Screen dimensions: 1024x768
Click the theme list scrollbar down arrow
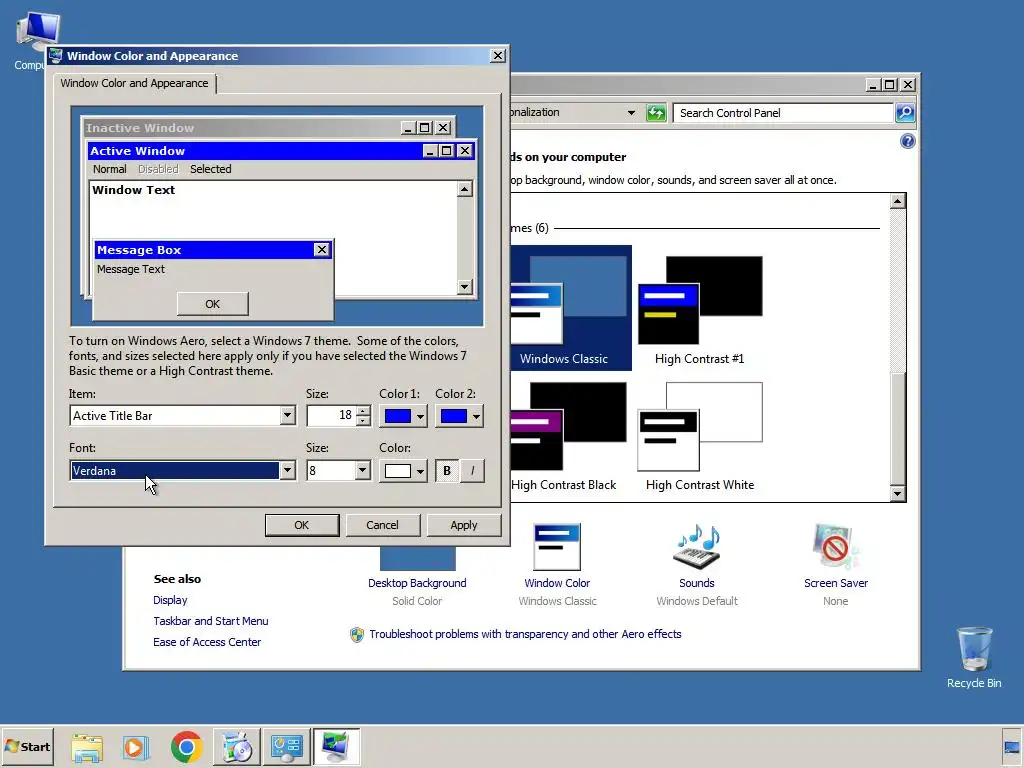[898, 494]
